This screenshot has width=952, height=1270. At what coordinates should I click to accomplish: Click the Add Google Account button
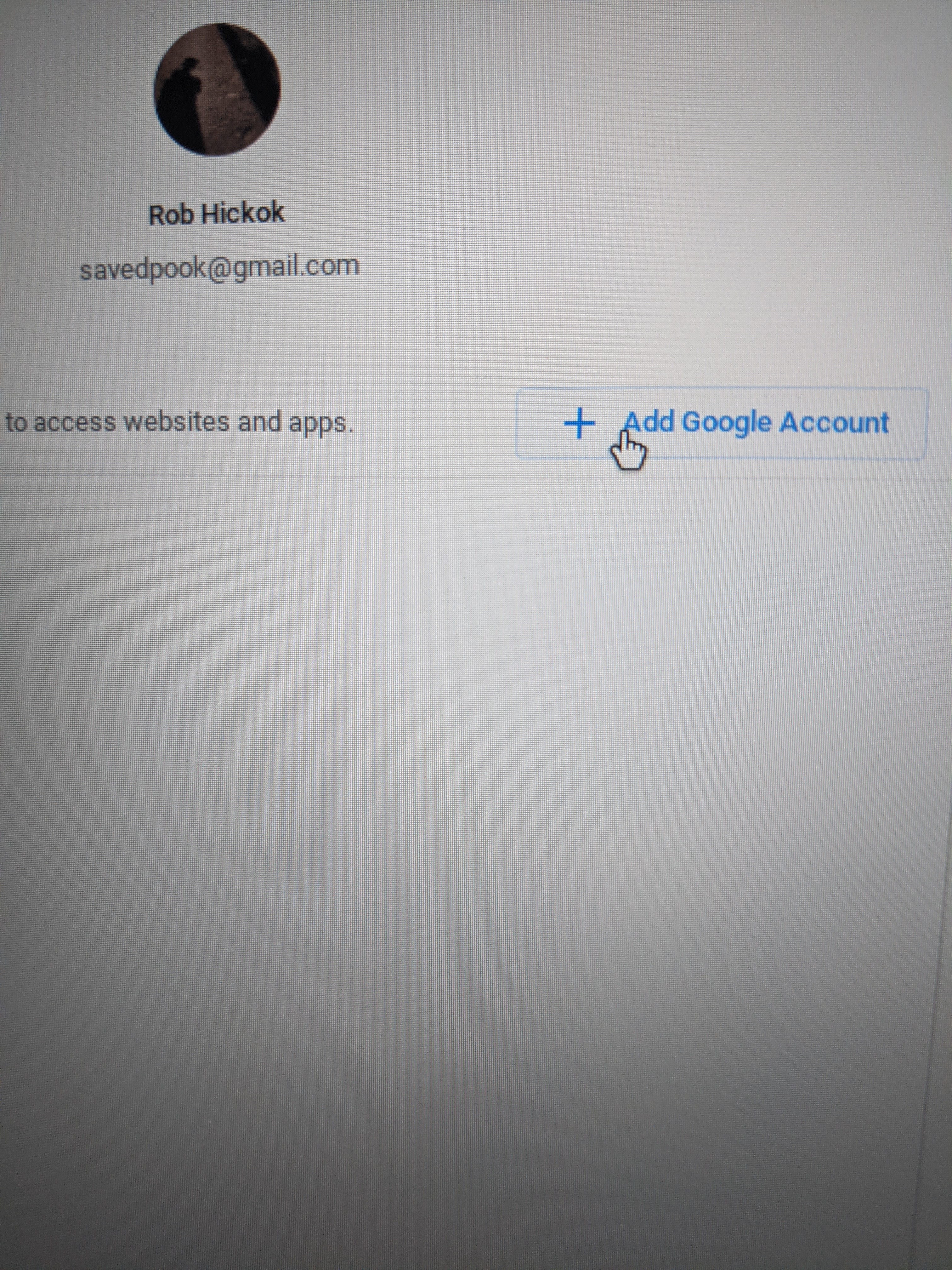click(721, 424)
